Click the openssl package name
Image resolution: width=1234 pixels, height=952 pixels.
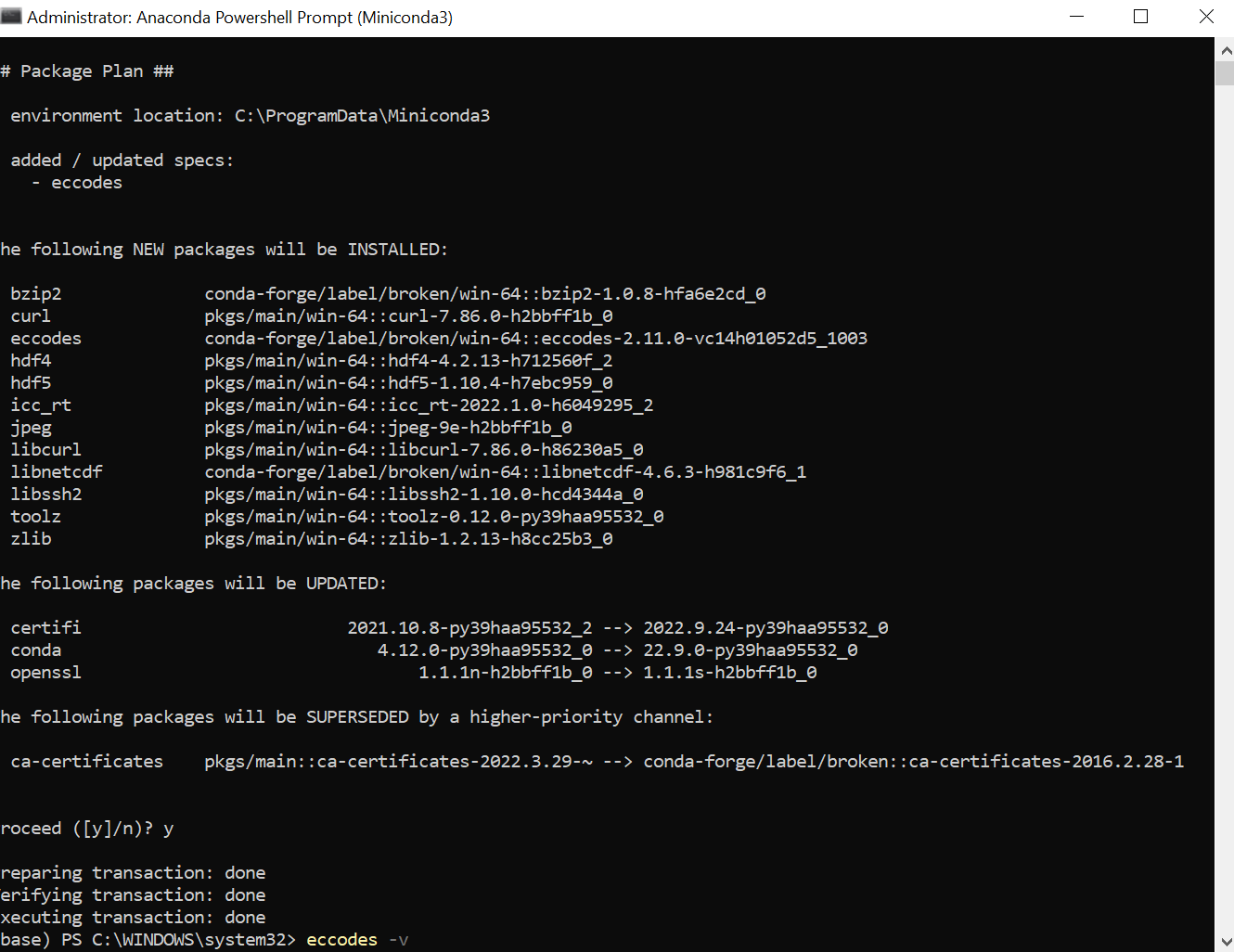pyautogui.click(x=46, y=673)
